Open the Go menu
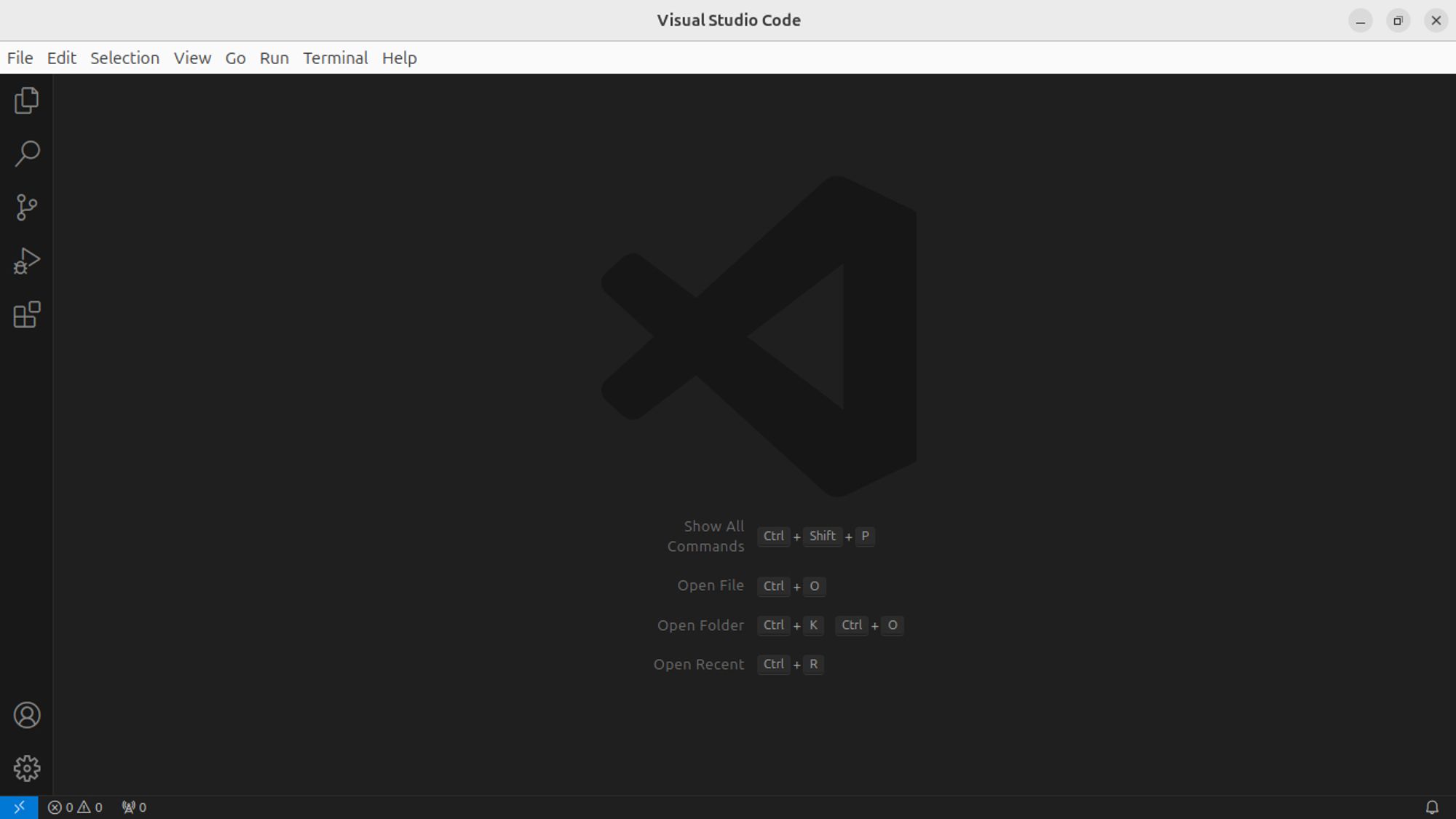Screen dimensions: 1456x819 point(235,58)
